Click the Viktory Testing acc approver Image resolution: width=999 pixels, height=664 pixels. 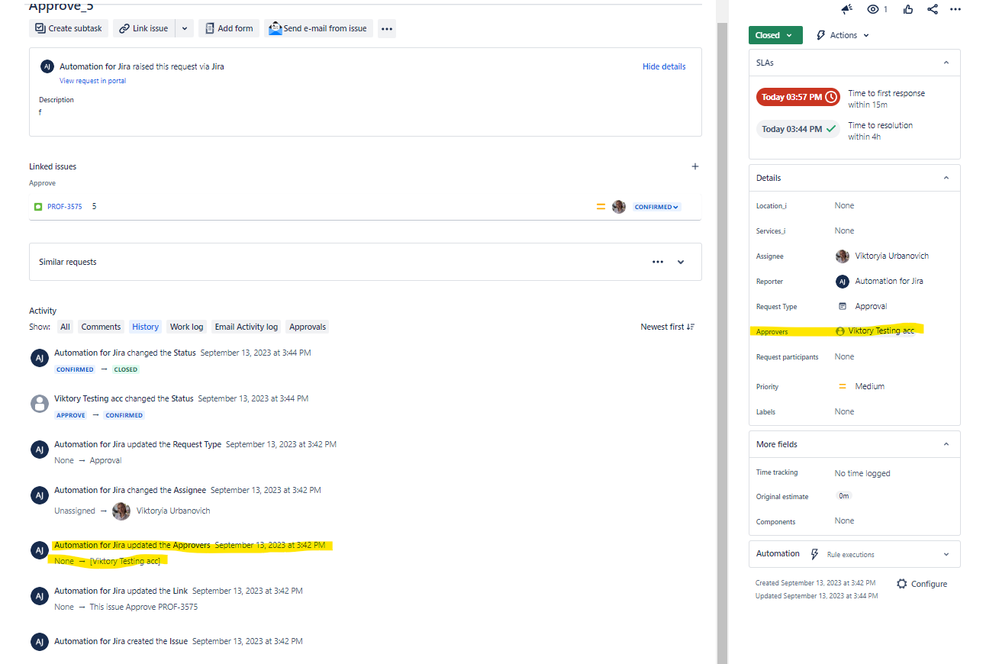(875, 331)
